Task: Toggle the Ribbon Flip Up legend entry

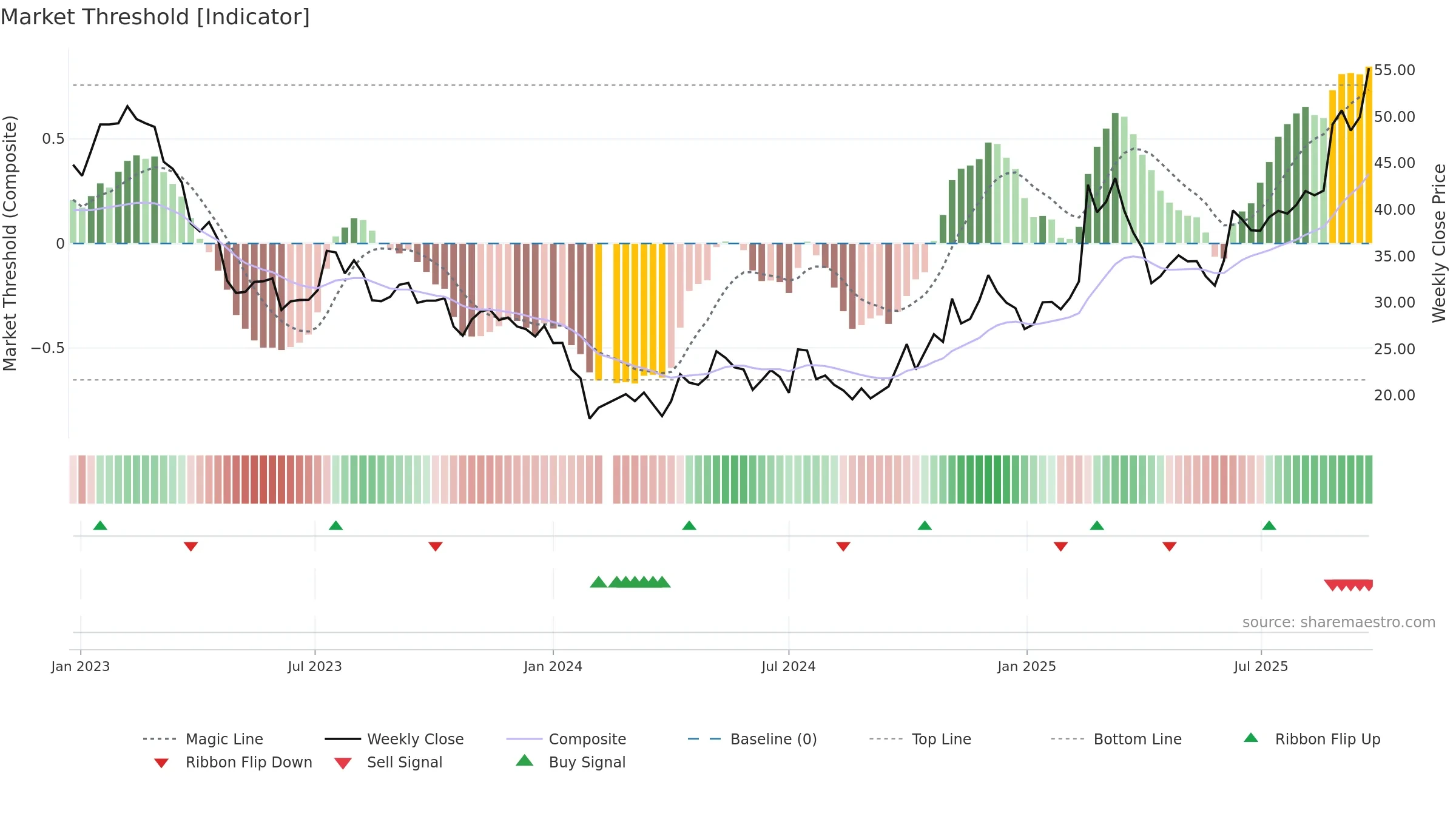Action: click(x=1312, y=739)
